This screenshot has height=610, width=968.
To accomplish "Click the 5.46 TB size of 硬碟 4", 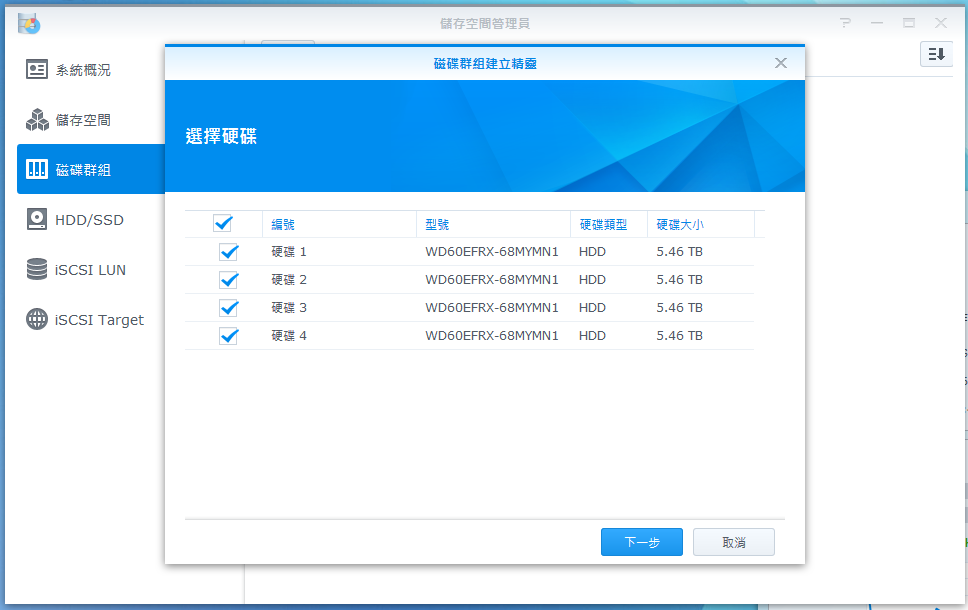I will 679,335.
